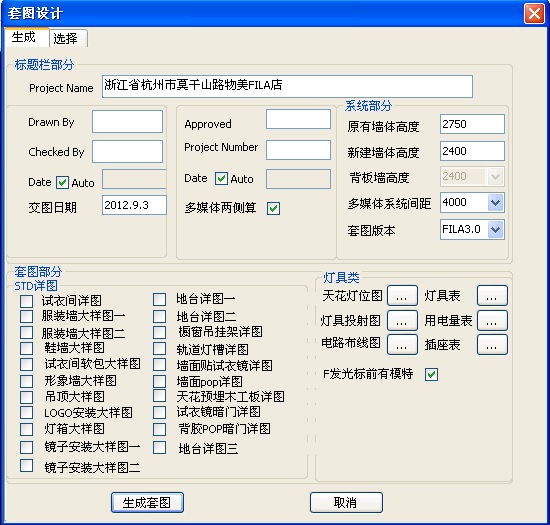Image resolution: width=550 pixels, height=525 pixels.
Task: Enable the 试衣间详图 checkbox
Action: tap(27, 301)
